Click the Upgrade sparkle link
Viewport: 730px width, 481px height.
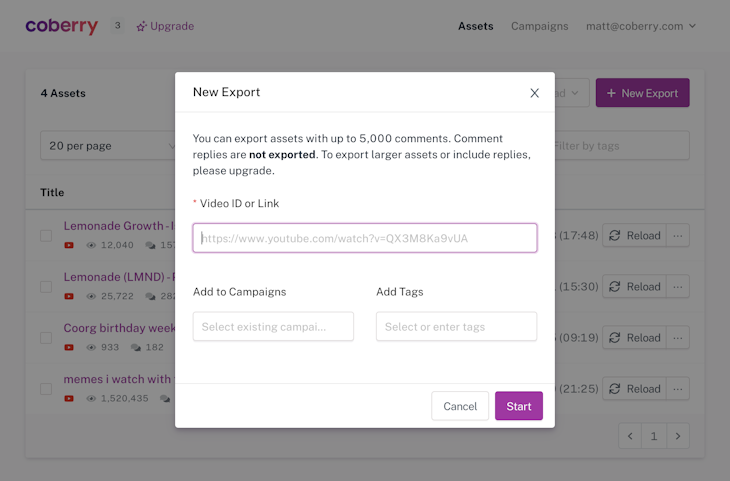pyautogui.click(x=166, y=26)
